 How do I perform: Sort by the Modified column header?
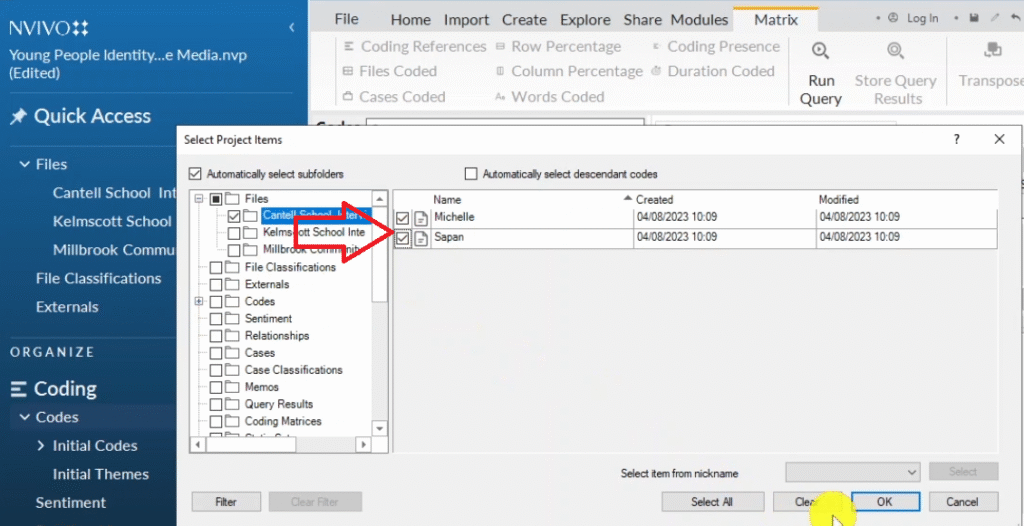838,200
